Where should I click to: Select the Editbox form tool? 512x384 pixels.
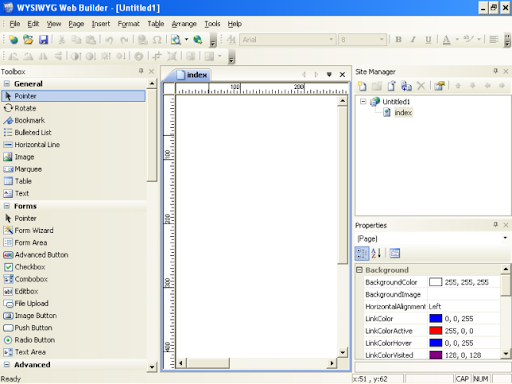click(73, 291)
